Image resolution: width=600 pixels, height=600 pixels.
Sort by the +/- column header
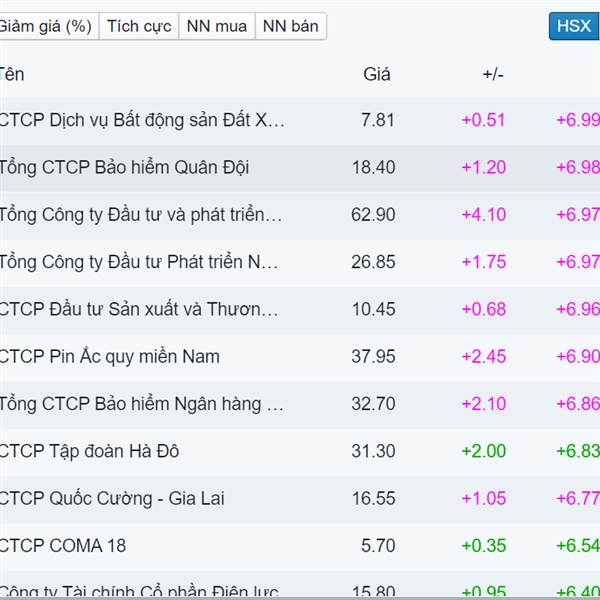click(493, 74)
